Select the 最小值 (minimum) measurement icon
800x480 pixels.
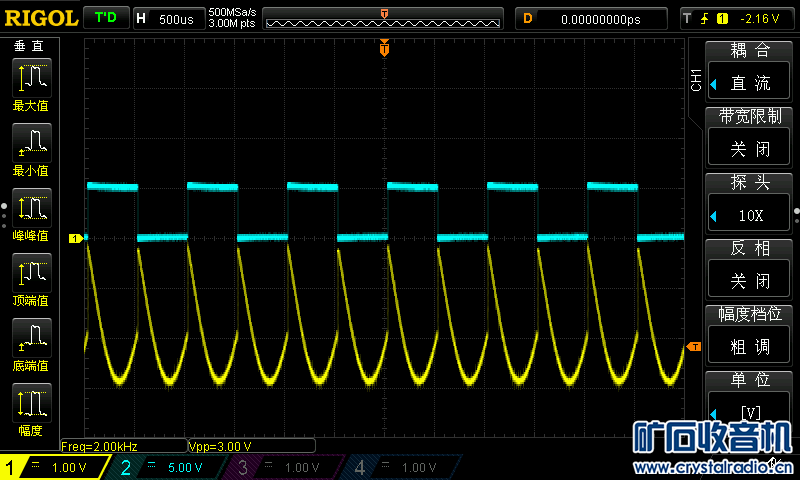(x=32, y=143)
